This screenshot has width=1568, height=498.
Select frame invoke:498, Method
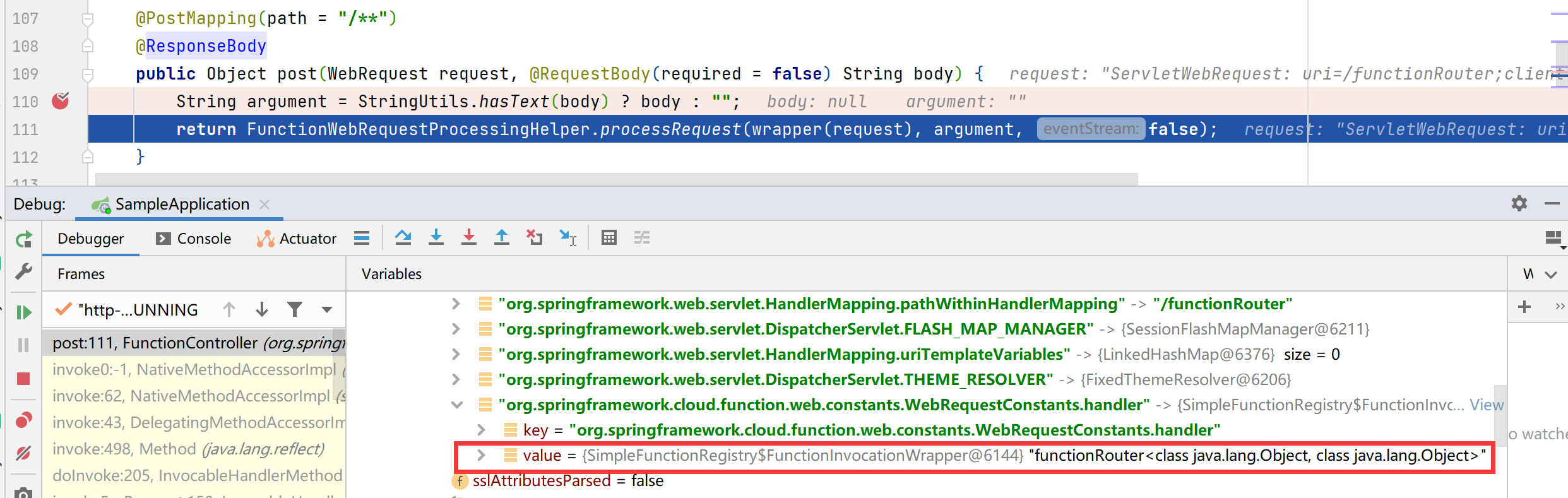click(194, 449)
